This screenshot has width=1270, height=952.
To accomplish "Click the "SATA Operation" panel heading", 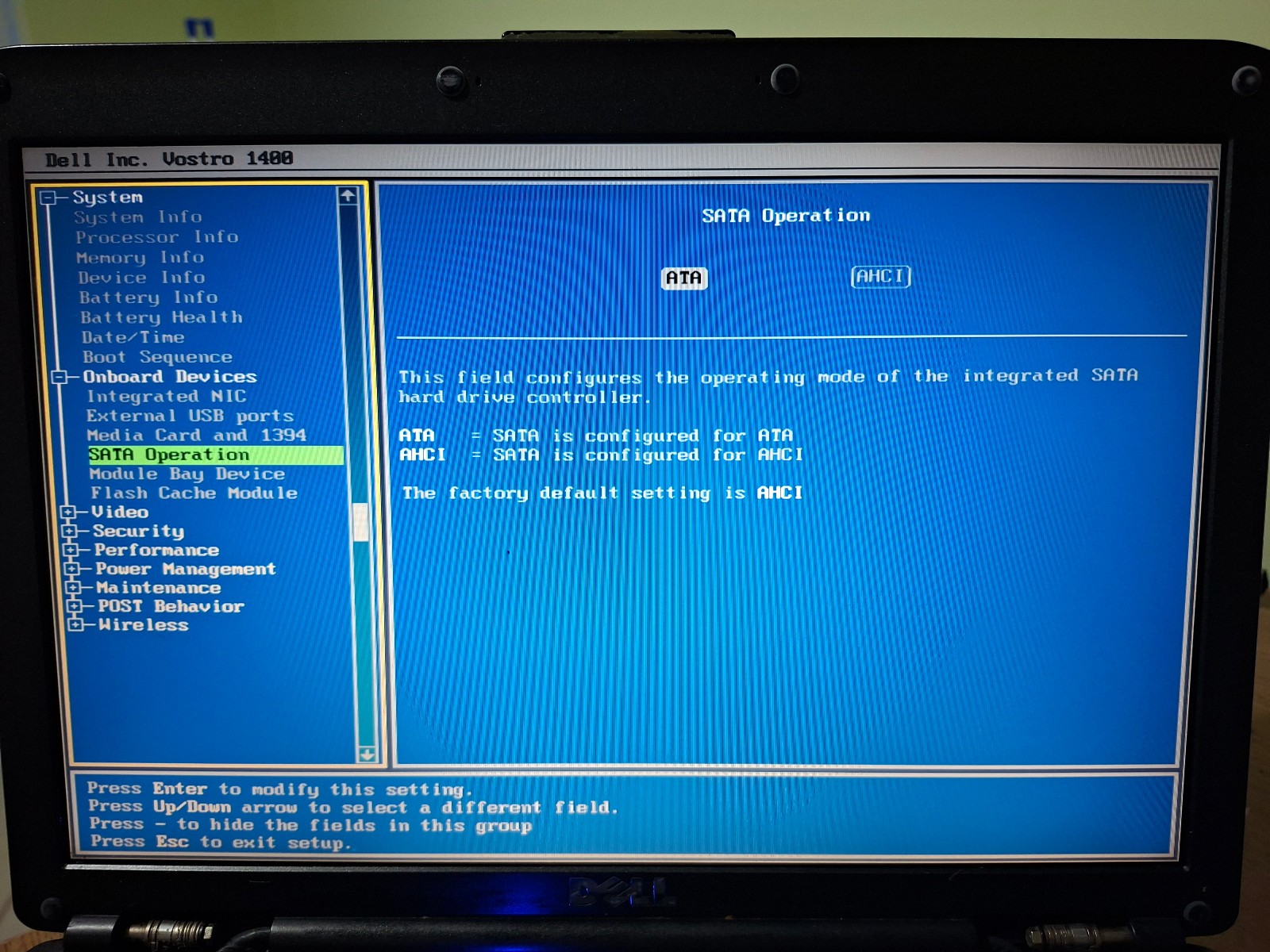I will click(786, 216).
